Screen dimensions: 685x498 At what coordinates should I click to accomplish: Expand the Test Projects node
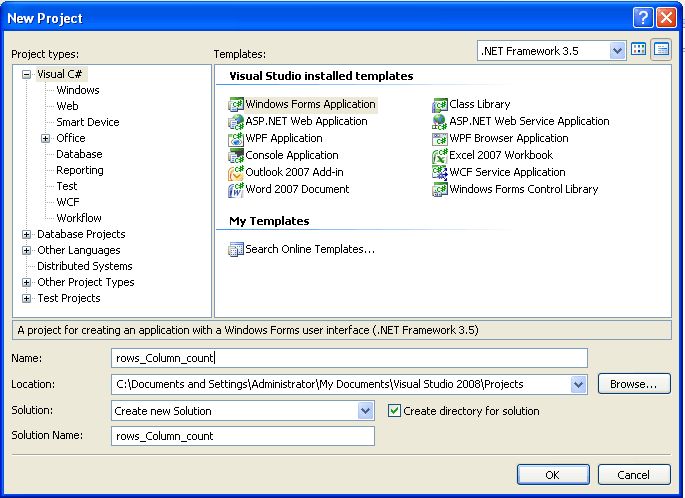[x=27, y=298]
